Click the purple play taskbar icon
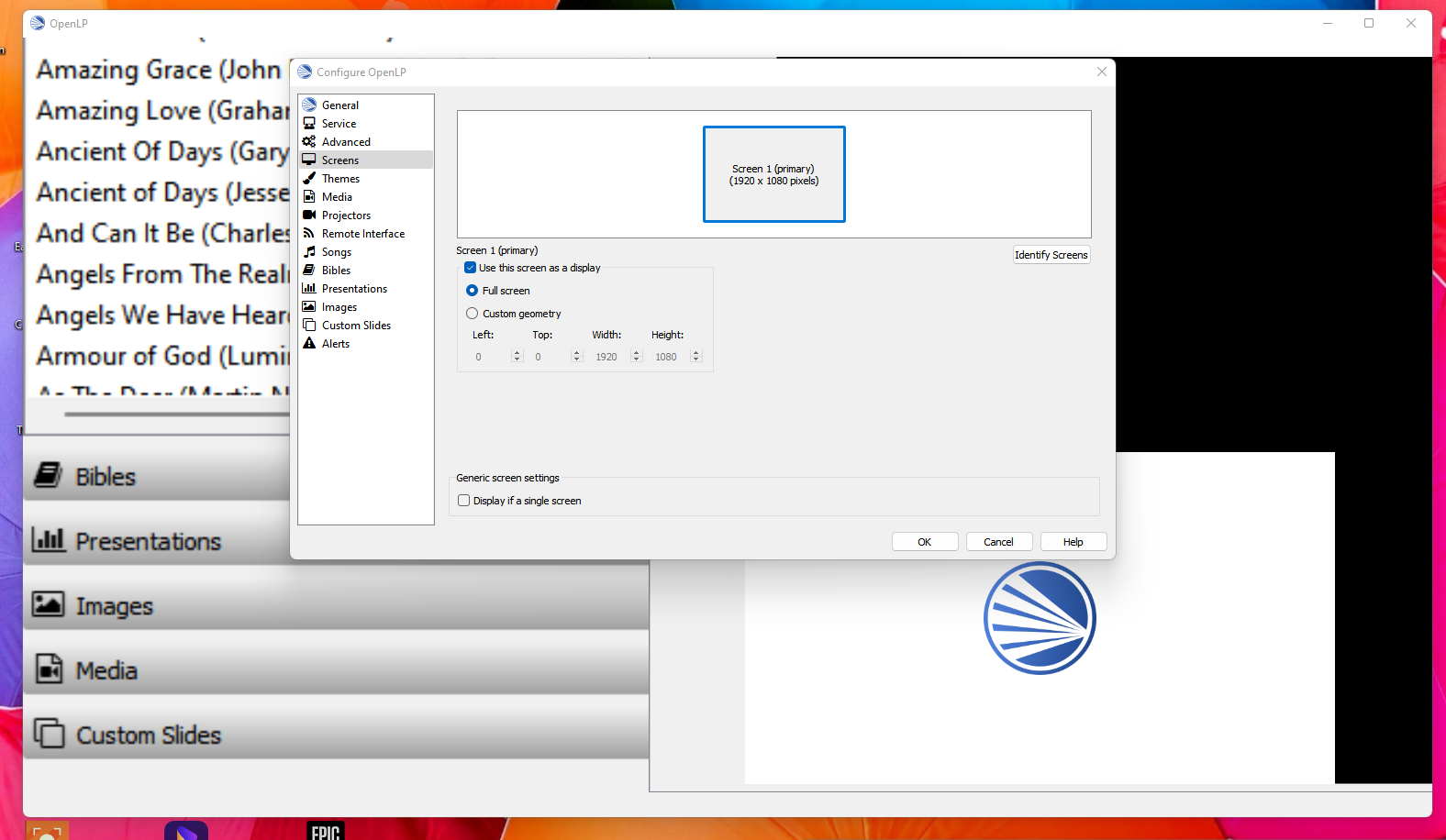Image resolution: width=1446 pixels, height=840 pixels. pos(186,832)
